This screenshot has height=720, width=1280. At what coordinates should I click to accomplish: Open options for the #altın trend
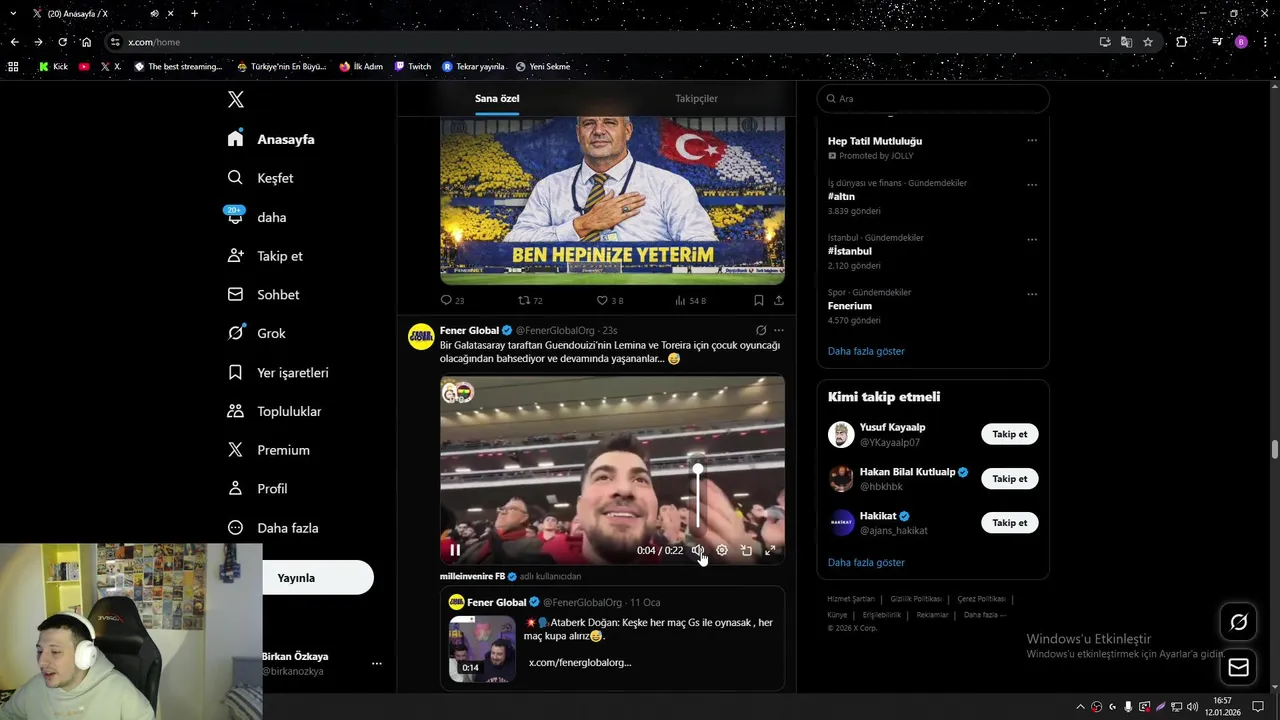[1032, 185]
